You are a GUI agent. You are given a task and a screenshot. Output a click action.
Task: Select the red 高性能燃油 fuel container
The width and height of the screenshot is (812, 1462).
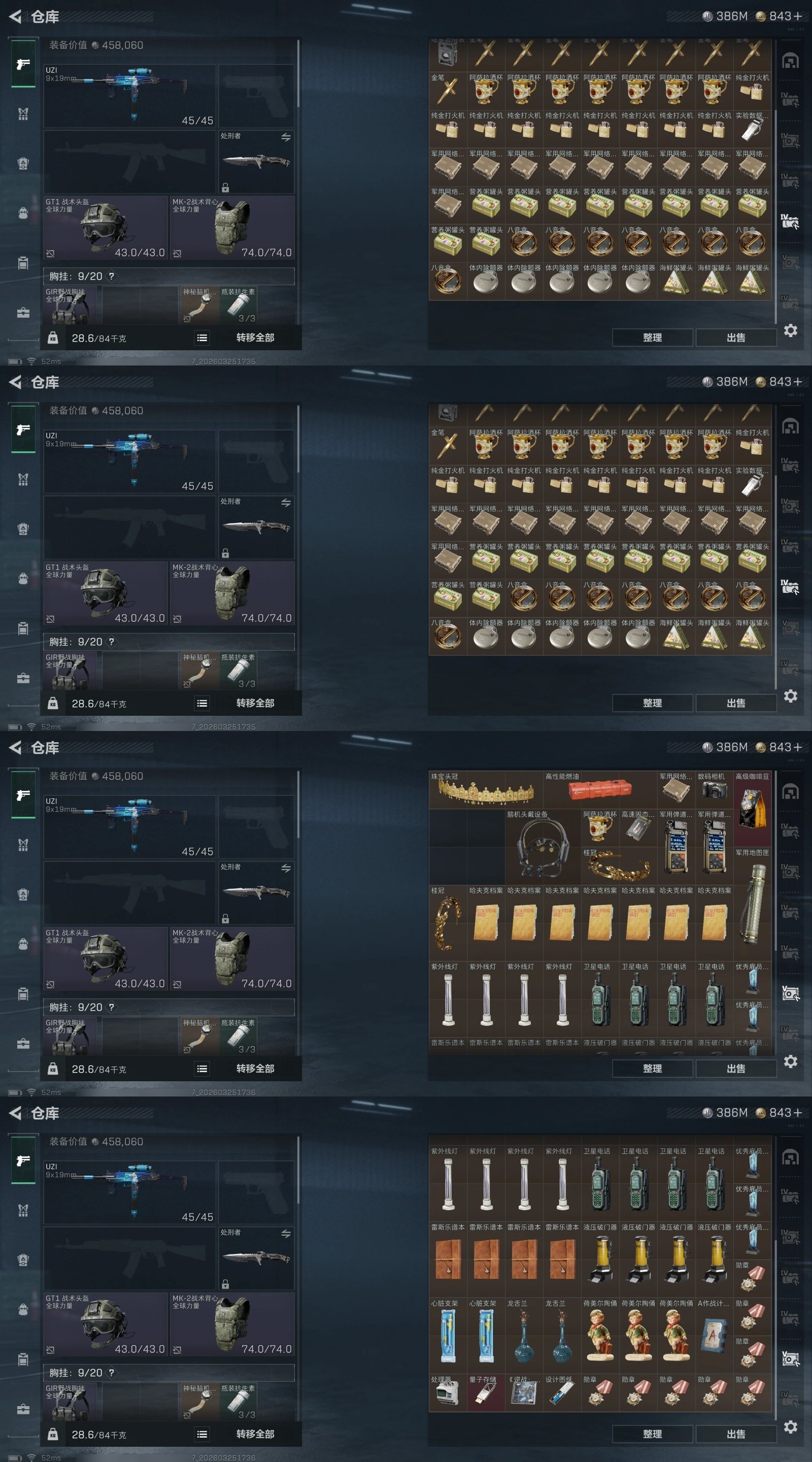(600, 790)
